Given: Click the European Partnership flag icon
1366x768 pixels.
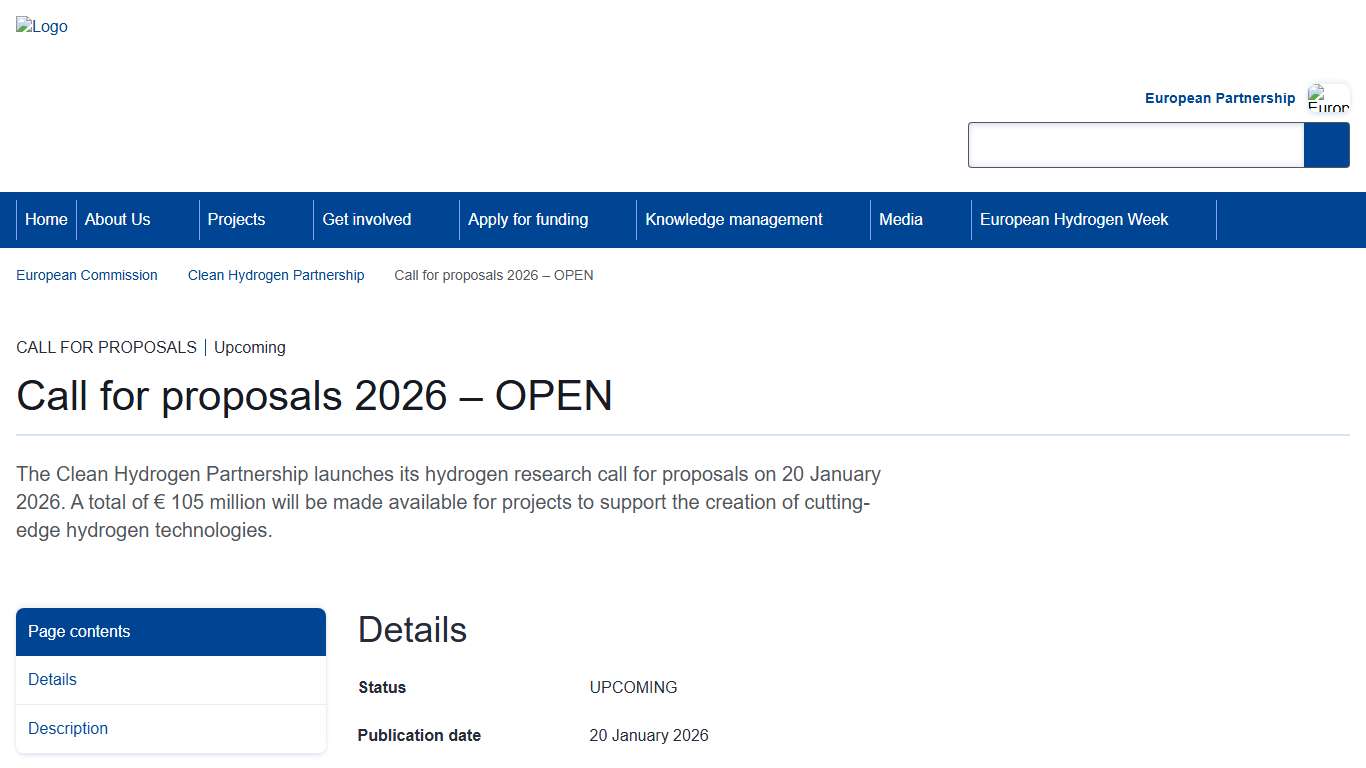Looking at the screenshot, I should (1328, 98).
